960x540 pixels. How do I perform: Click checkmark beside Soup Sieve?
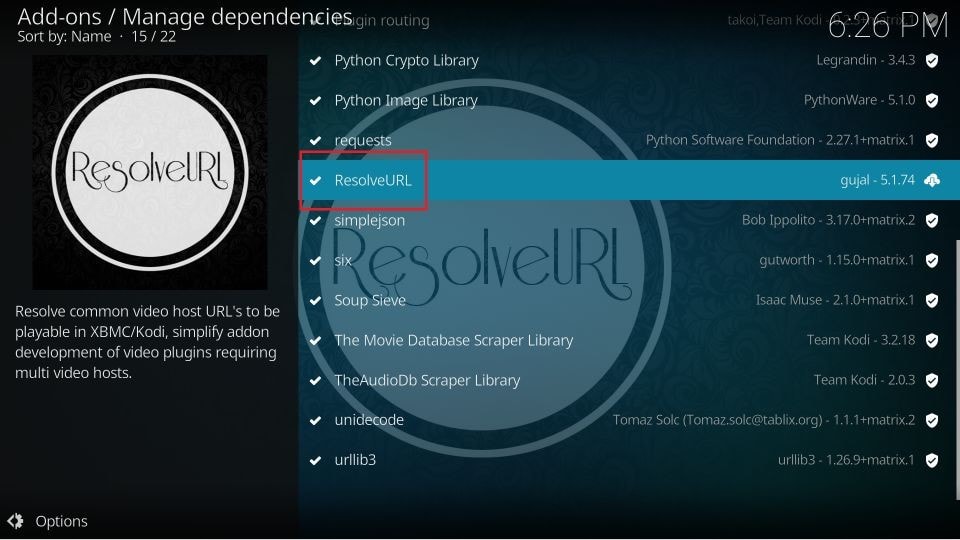coord(315,301)
